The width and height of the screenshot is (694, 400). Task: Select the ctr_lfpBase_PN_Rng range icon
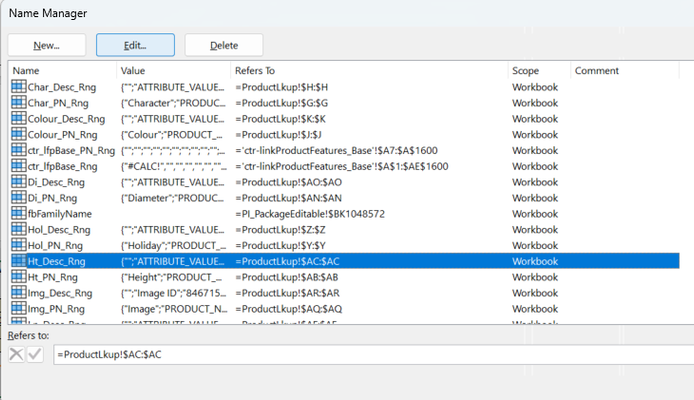[x=19, y=150]
